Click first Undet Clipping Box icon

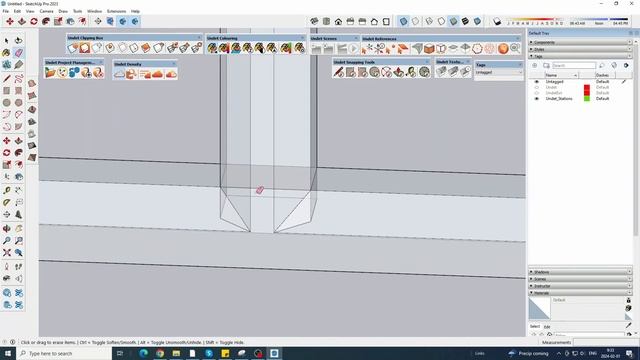click(x=73, y=48)
